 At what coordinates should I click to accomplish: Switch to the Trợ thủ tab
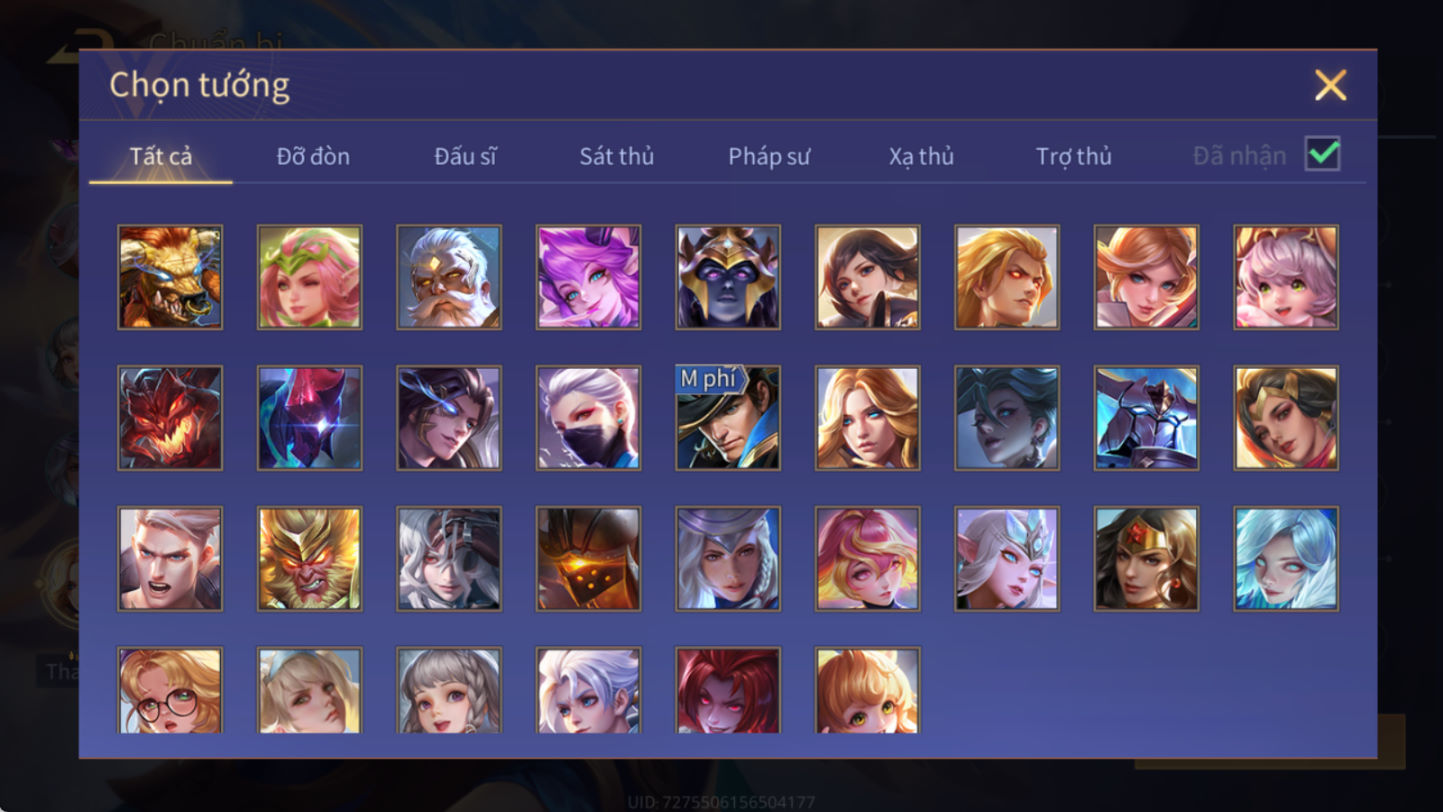click(1074, 156)
